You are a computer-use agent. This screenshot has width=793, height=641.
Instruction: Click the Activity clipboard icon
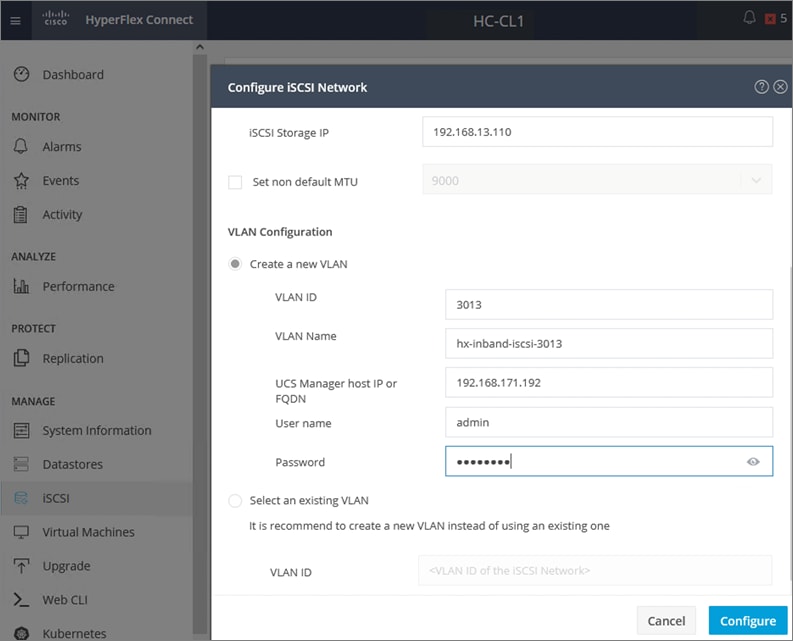pyautogui.click(x=21, y=215)
